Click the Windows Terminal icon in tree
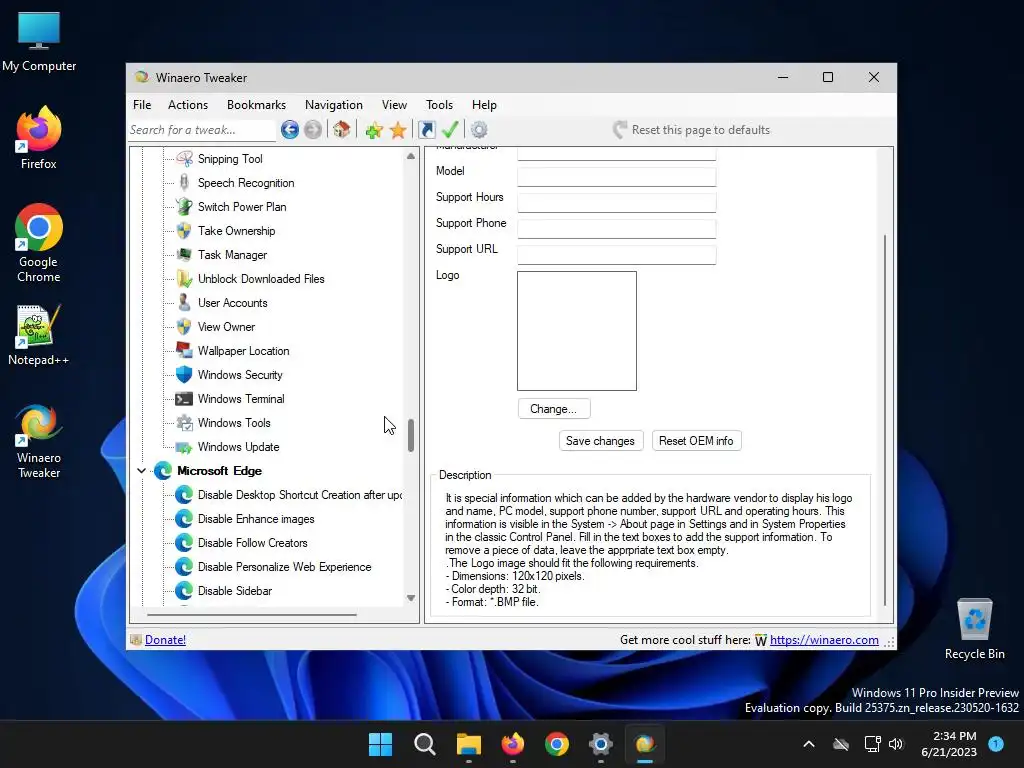 point(184,399)
